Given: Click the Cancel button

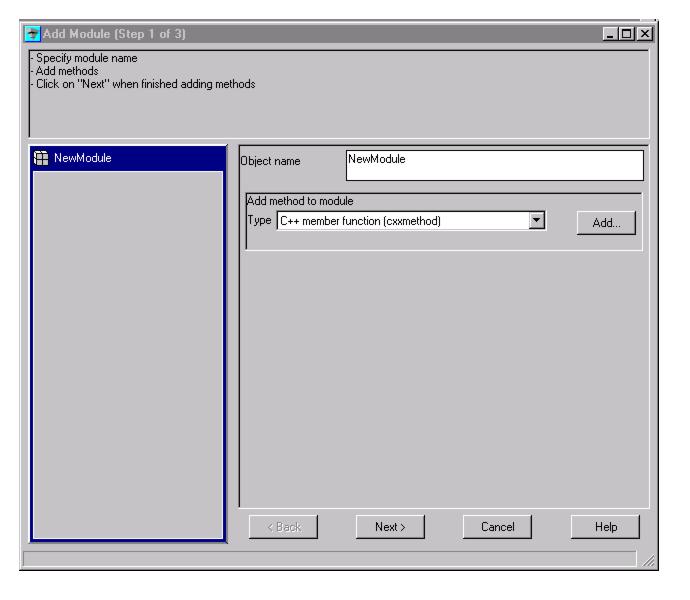Looking at the screenshot, I should (x=497, y=527).
